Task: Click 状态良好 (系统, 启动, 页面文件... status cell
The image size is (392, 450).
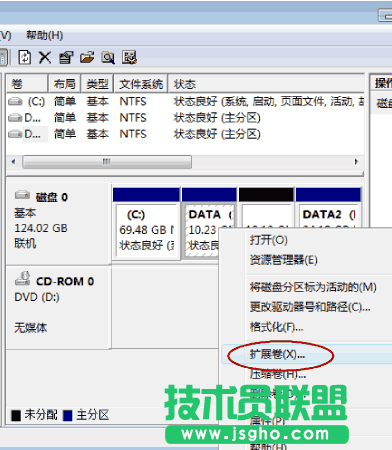Action: (x=269, y=101)
